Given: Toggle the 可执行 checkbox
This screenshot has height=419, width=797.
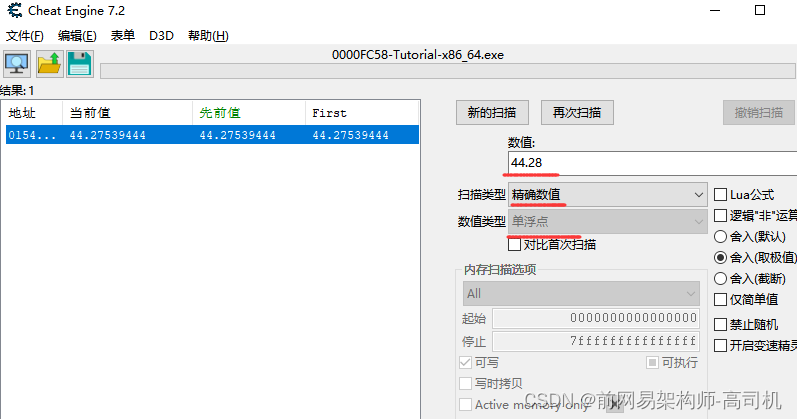Looking at the screenshot, I should tap(652, 363).
